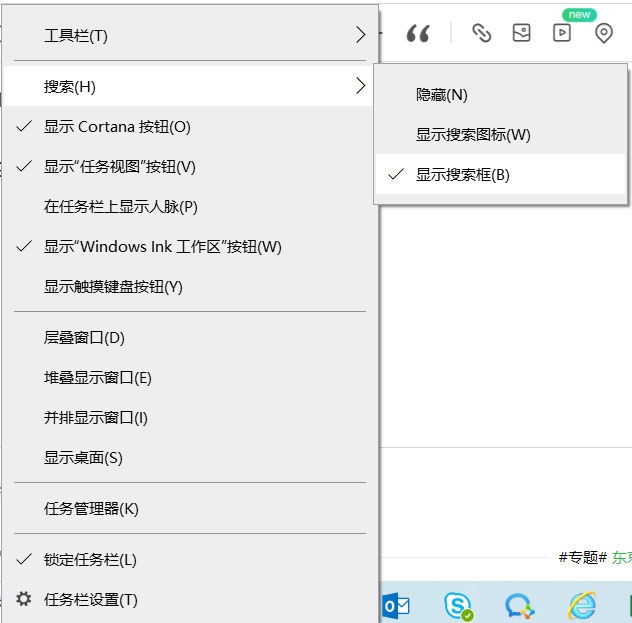Choose 并排显示窗口(I)
This screenshot has height=623, width=632.
[x=189, y=417]
